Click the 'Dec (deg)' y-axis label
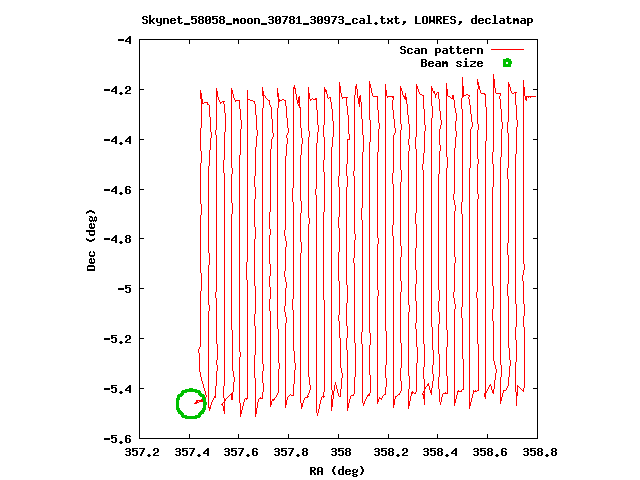The height and width of the screenshot is (480, 640). (x=91, y=240)
